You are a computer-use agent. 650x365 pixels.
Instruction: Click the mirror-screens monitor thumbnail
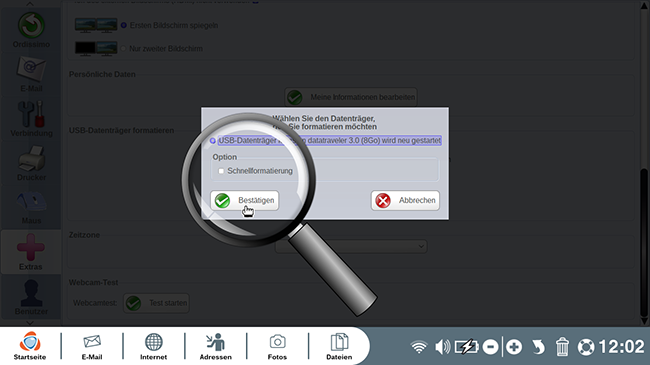point(96,25)
